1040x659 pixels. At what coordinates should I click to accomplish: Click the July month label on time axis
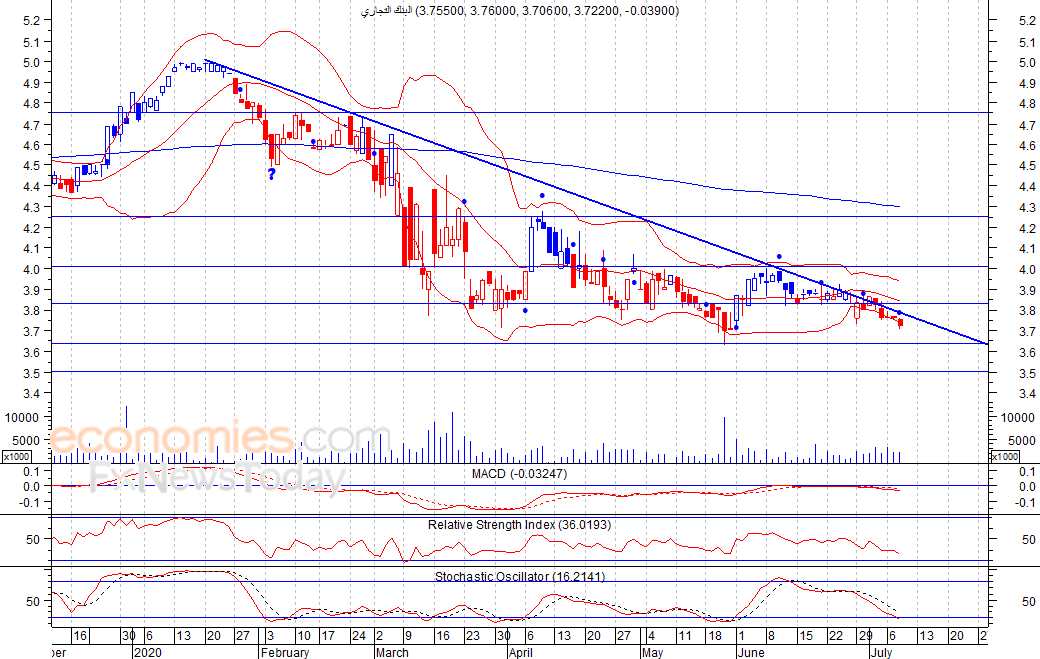click(x=881, y=652)
